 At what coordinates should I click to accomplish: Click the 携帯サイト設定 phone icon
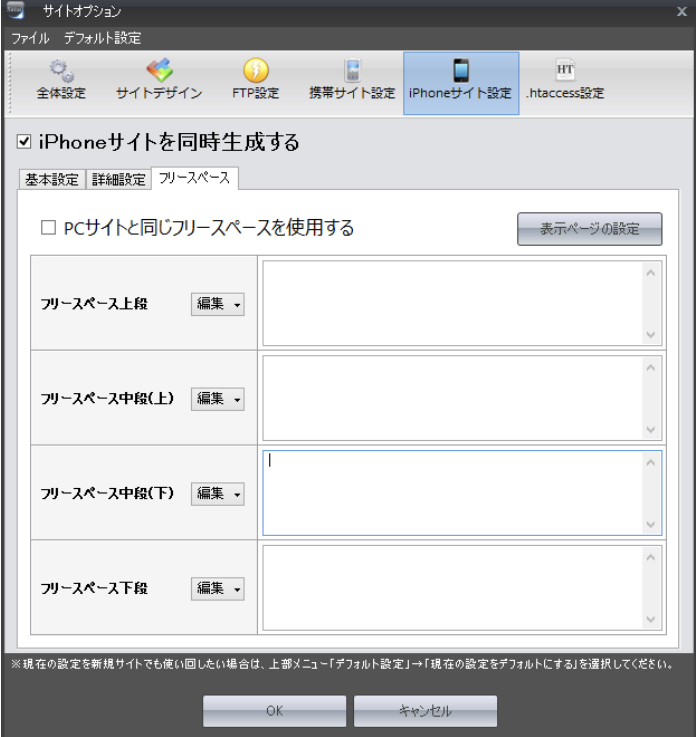point(351,71)
